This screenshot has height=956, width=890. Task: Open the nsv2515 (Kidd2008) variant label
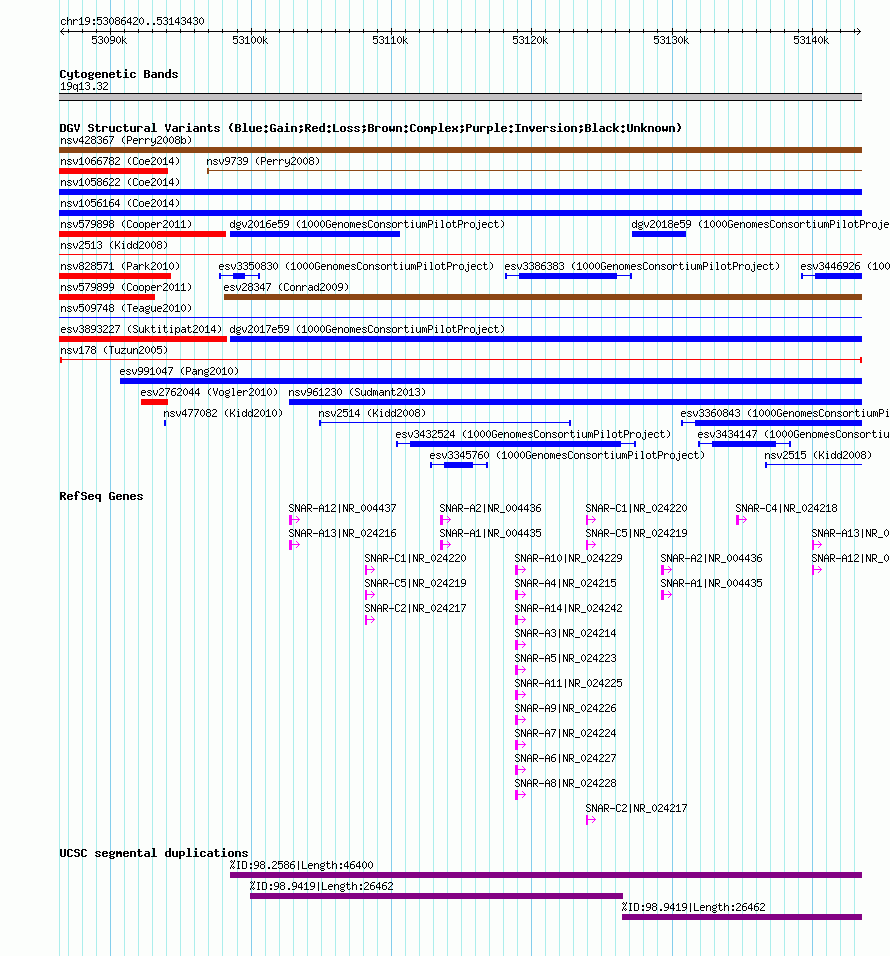click(818, 455)
